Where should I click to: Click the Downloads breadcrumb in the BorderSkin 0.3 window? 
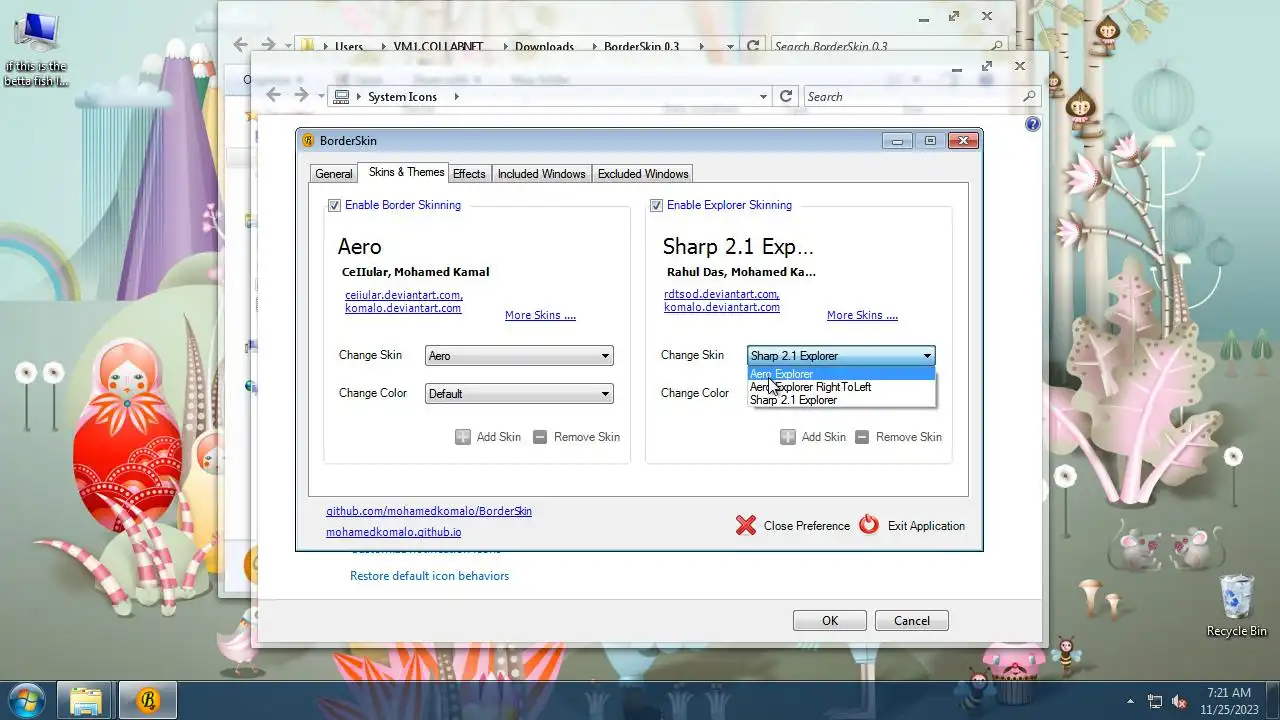point(545,46)
